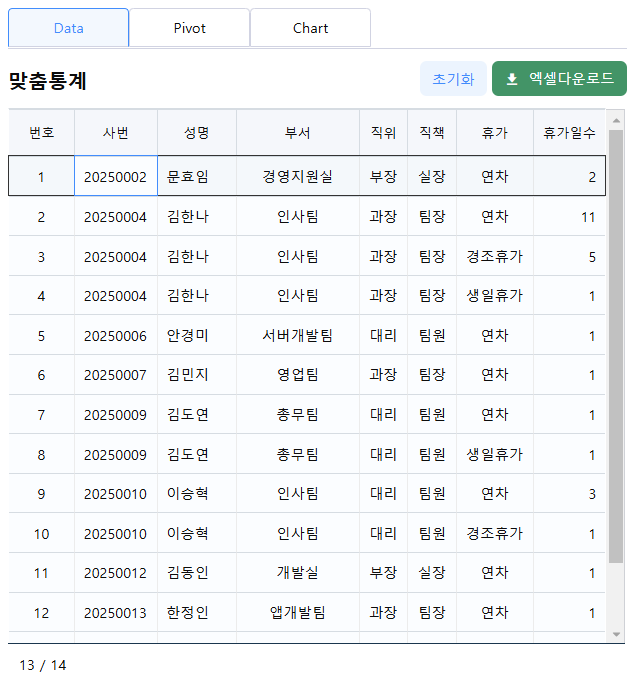
Task: Click the download icon in the Excel button
Action: (x=512, y=79)
